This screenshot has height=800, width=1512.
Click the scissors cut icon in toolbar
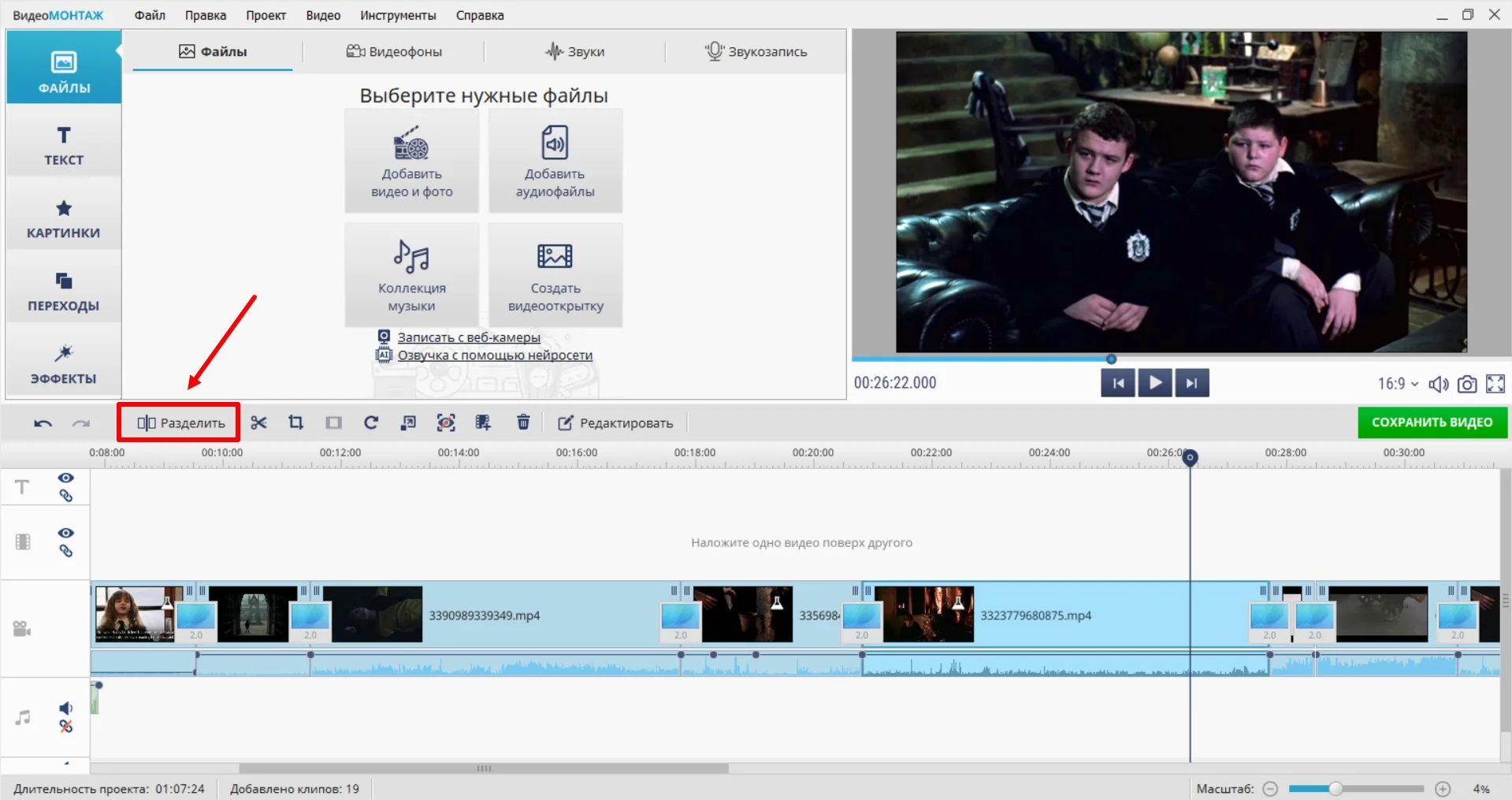click(x=258, y=423)
